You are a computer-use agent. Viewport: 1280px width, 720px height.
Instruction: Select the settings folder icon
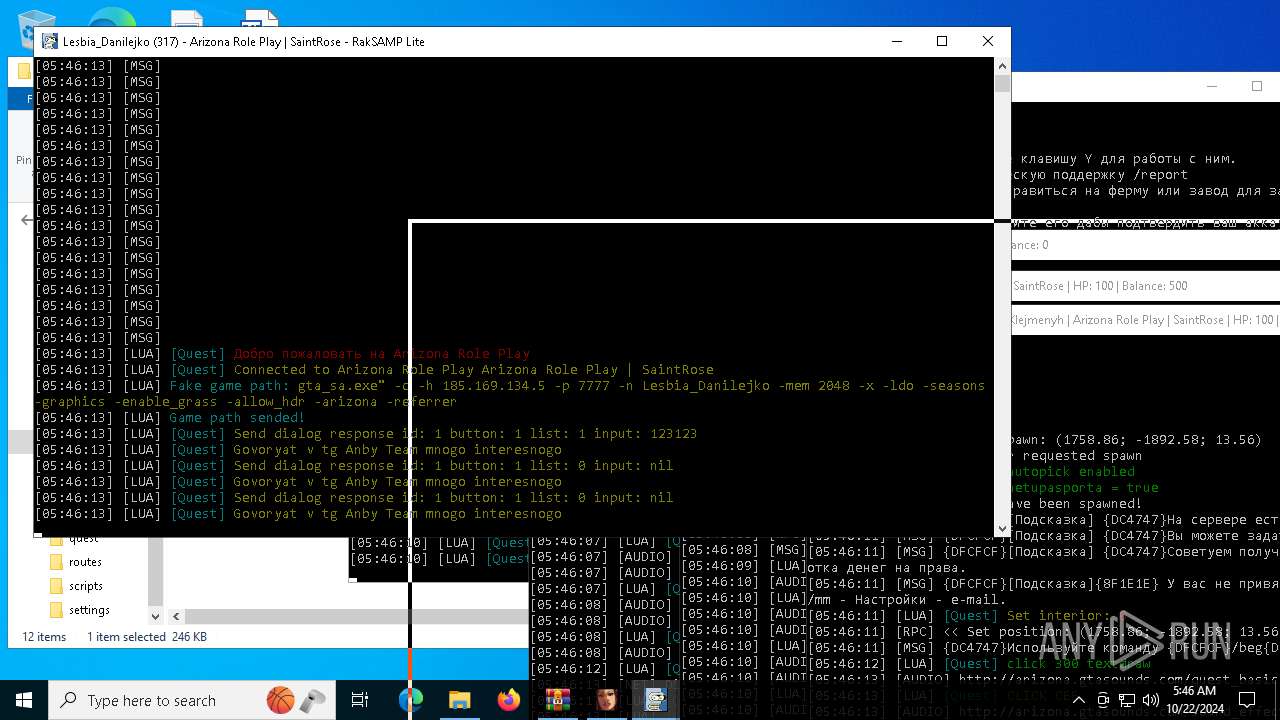(56, 610)
